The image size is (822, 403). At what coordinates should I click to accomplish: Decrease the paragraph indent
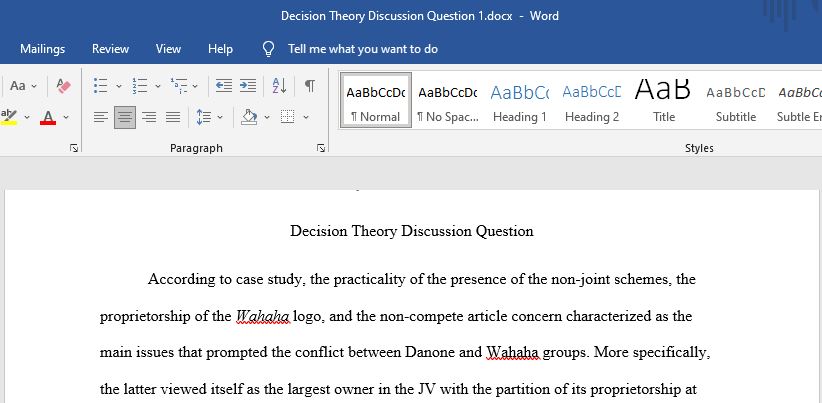[224, 85]
